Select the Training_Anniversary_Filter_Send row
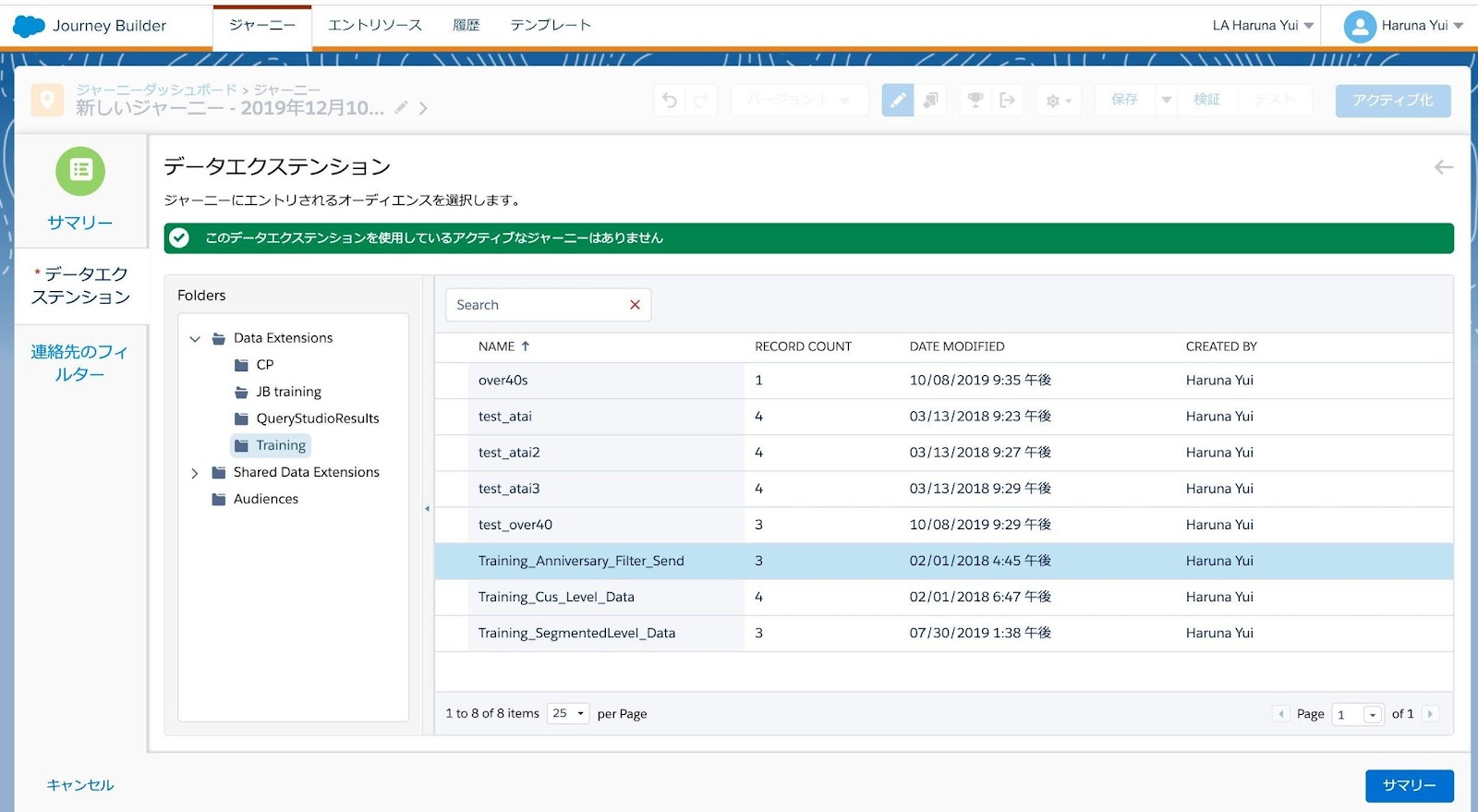The height and width of the screenshot is (812, 1478). click(x=944, y=561)
